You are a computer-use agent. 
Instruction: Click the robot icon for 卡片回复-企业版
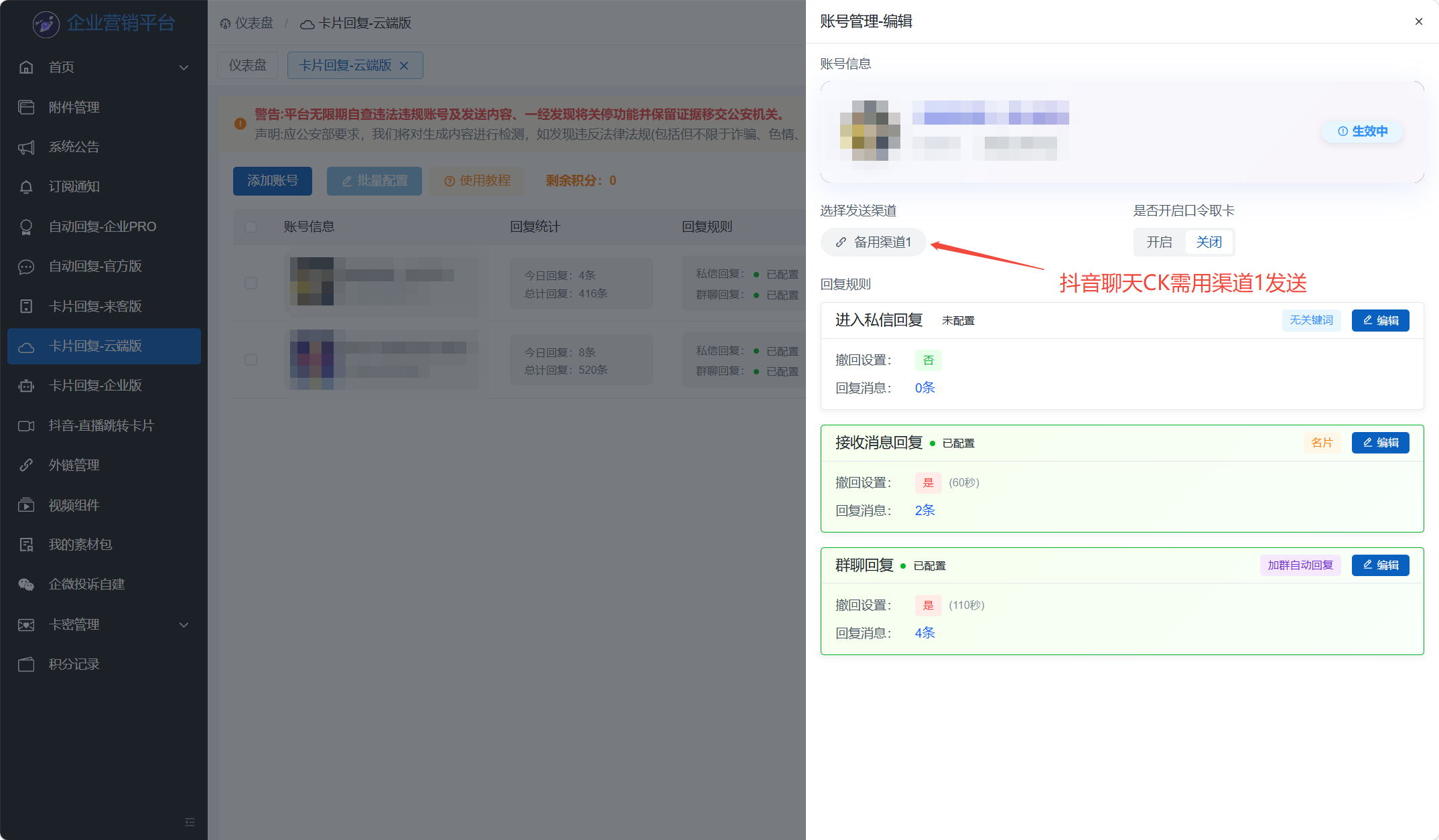[x=26, y=385]
